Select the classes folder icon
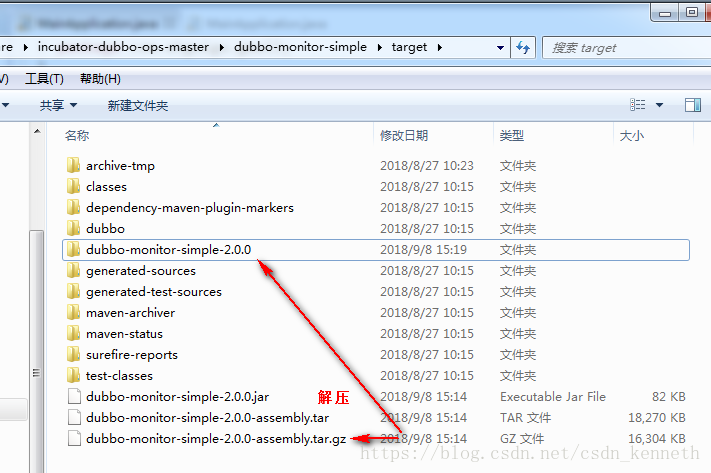 point(73,186)
